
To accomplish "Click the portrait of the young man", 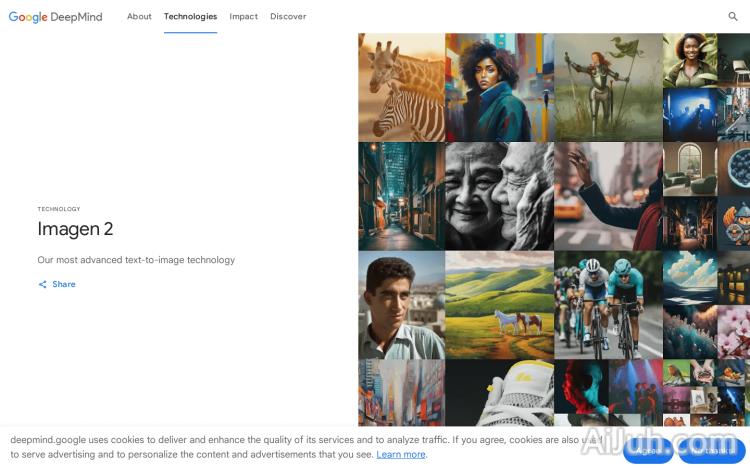I will coord(401,304).
